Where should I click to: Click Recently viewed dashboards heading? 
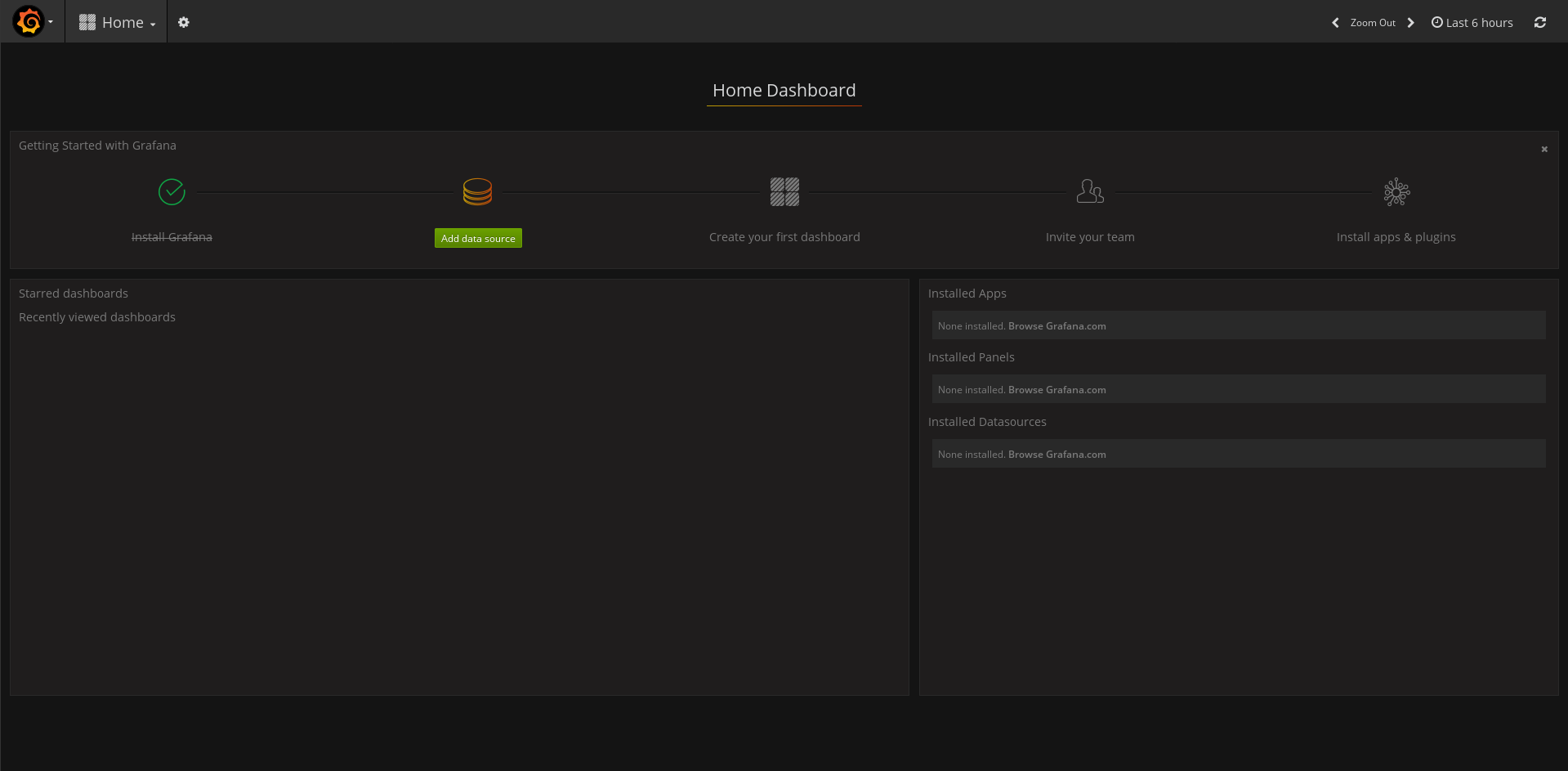click(97, 317)
